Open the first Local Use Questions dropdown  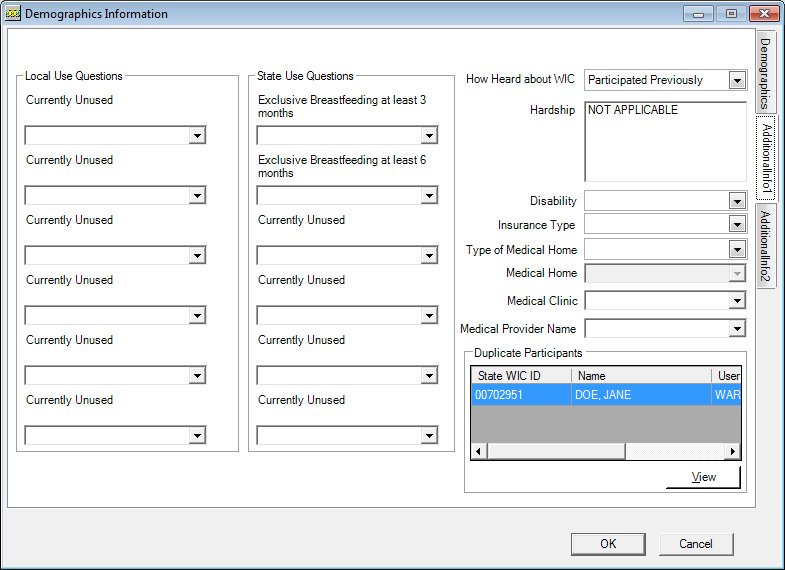coord(197,135)
